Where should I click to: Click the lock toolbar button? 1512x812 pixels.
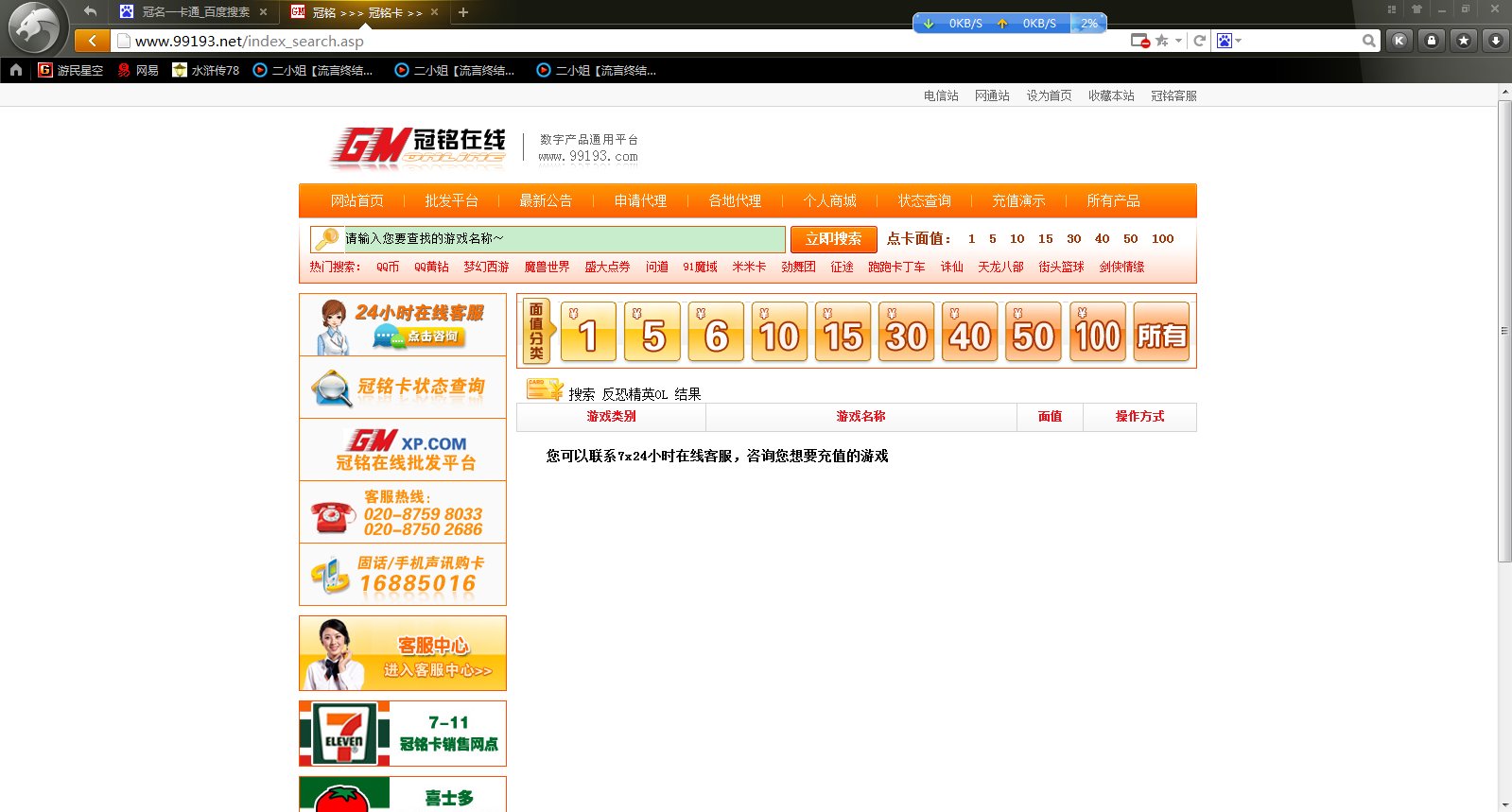(x=1432, y=41)
